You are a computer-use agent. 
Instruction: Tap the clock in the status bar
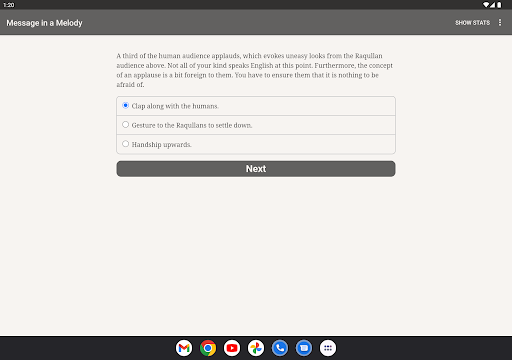9,5
